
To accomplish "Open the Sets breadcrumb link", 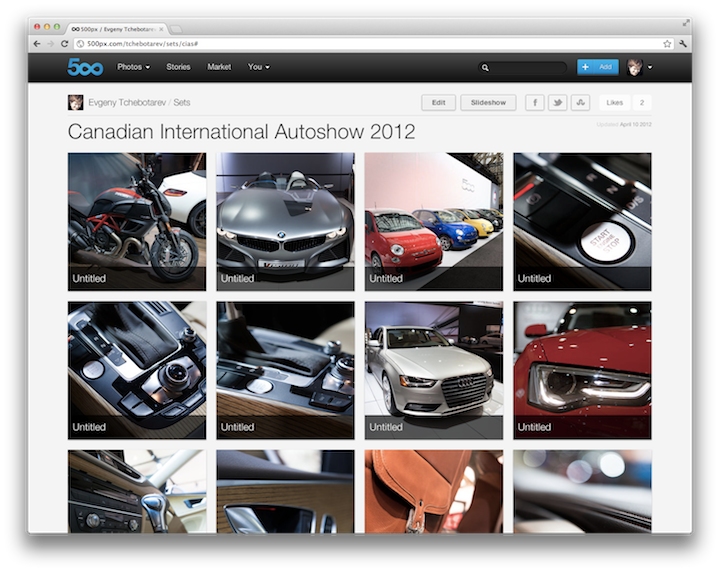I will [x=182, y=102].
